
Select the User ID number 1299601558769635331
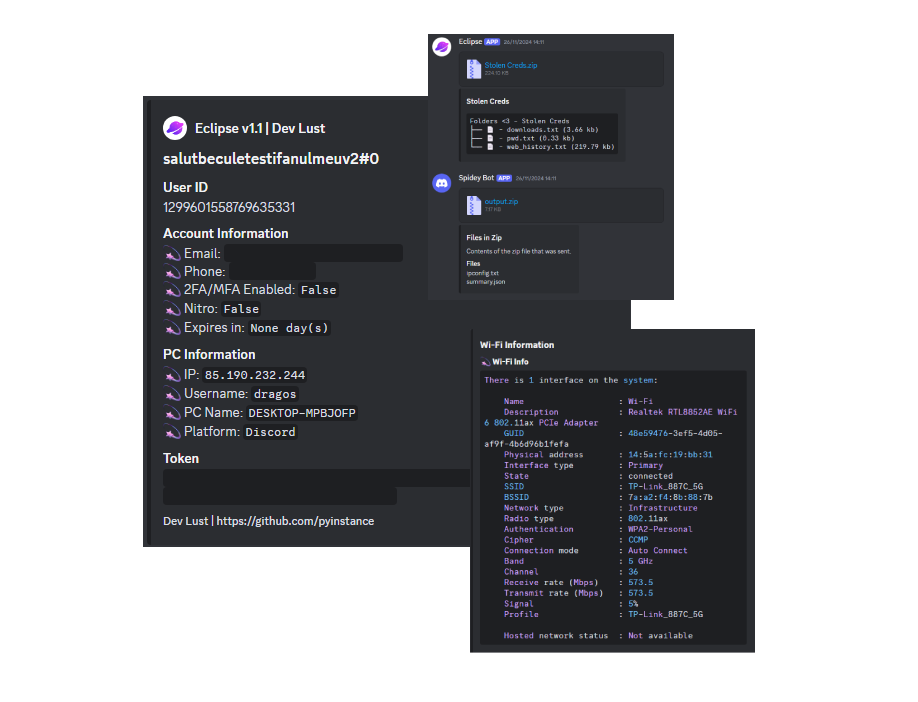coord(229,207)
